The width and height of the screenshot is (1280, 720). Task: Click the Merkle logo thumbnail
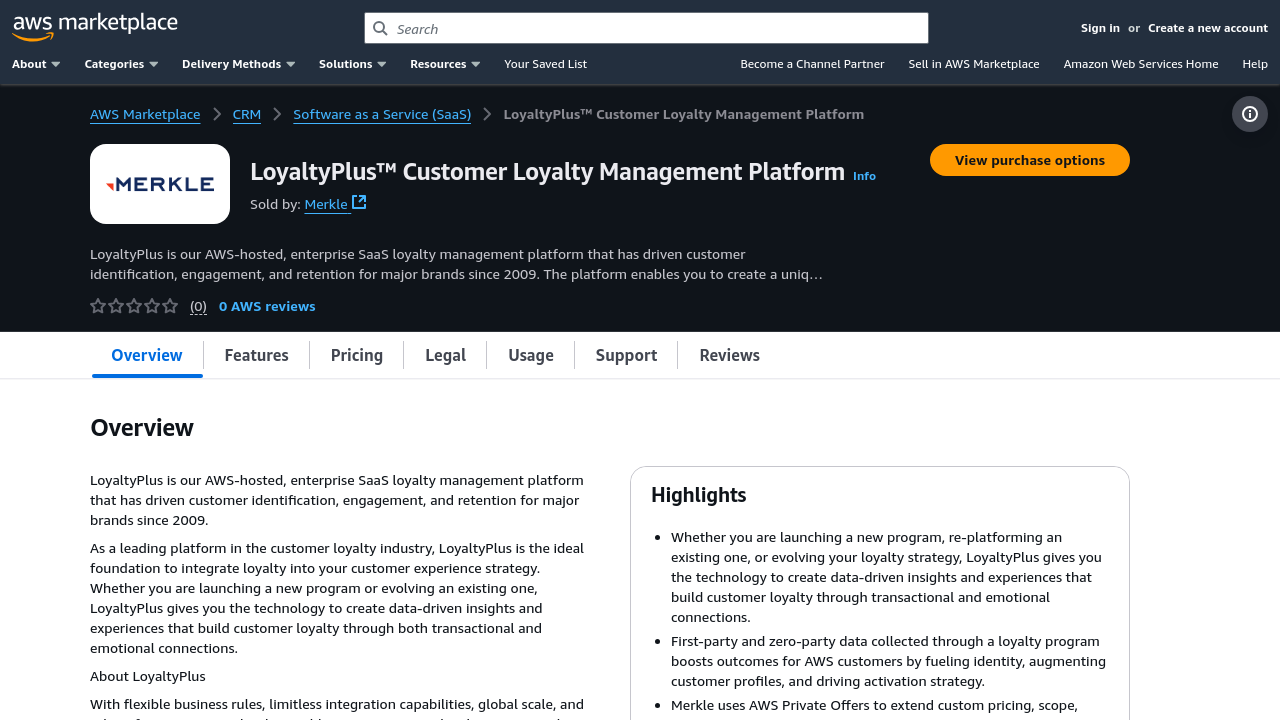point(160,183)
